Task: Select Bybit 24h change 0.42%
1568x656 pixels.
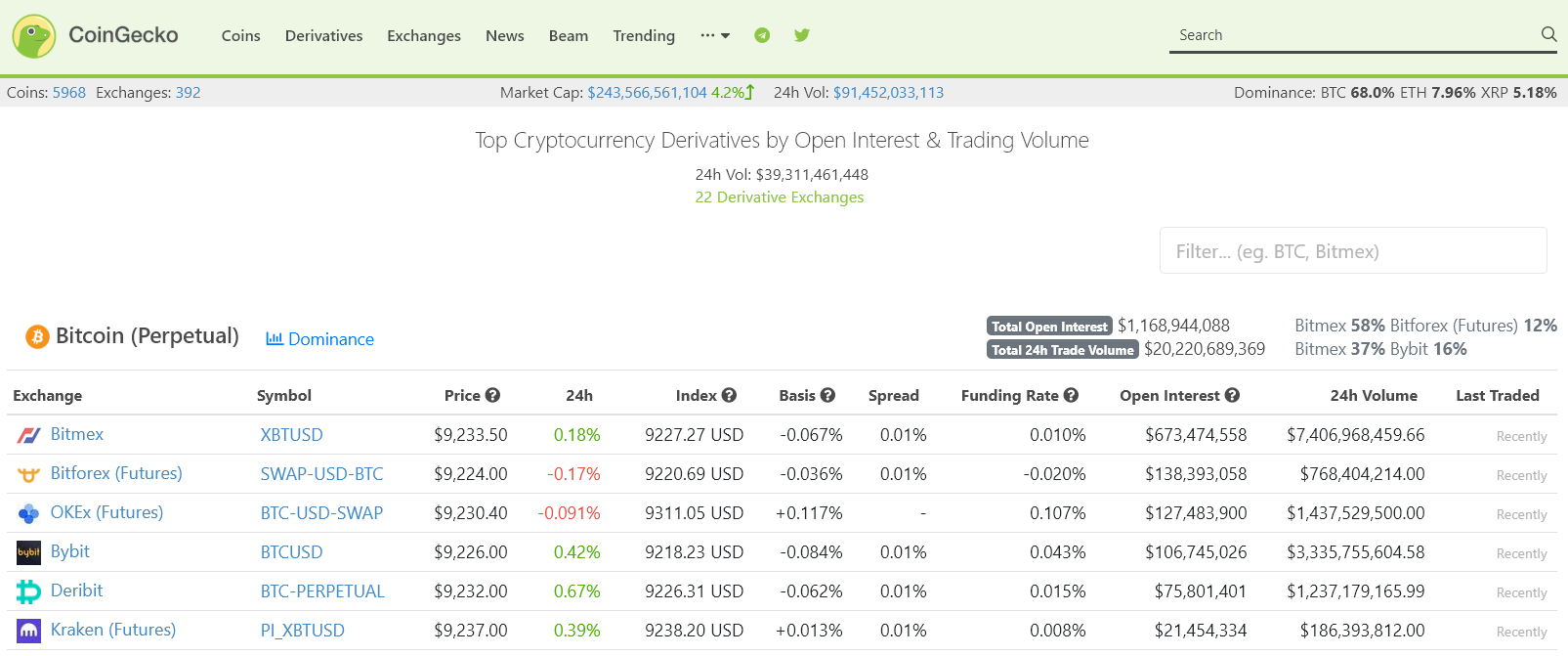Action: [576, 552]
